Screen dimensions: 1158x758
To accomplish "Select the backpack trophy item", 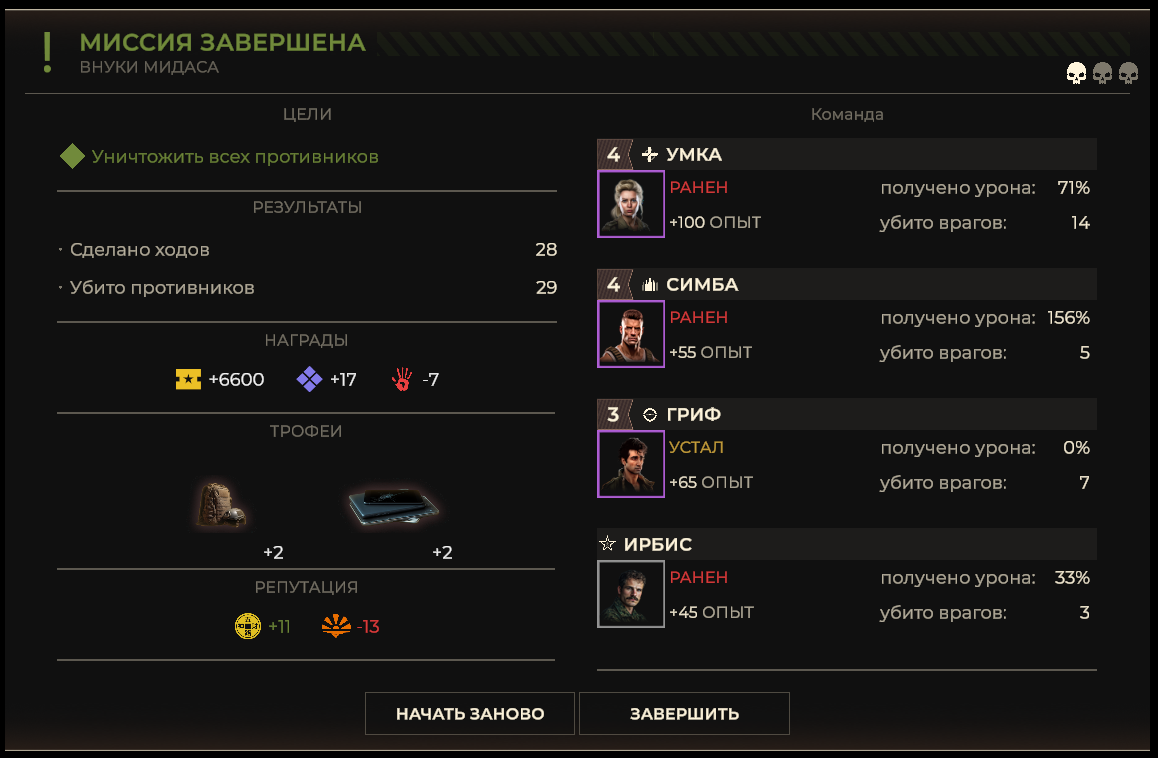I will tap(222, 506).
